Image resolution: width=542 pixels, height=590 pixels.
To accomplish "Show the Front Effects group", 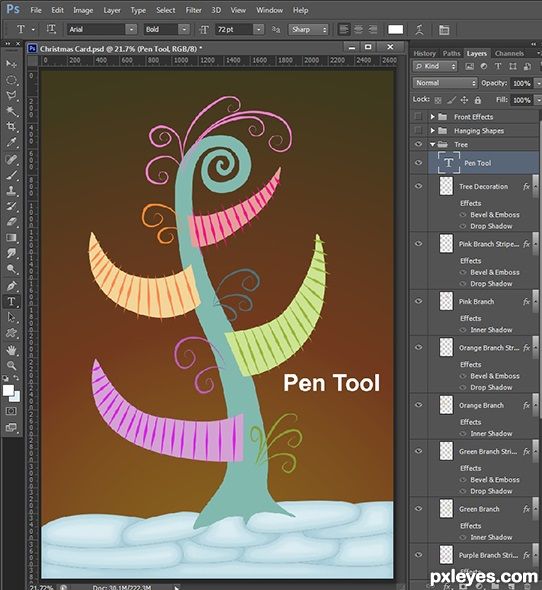I will [418, 117].
